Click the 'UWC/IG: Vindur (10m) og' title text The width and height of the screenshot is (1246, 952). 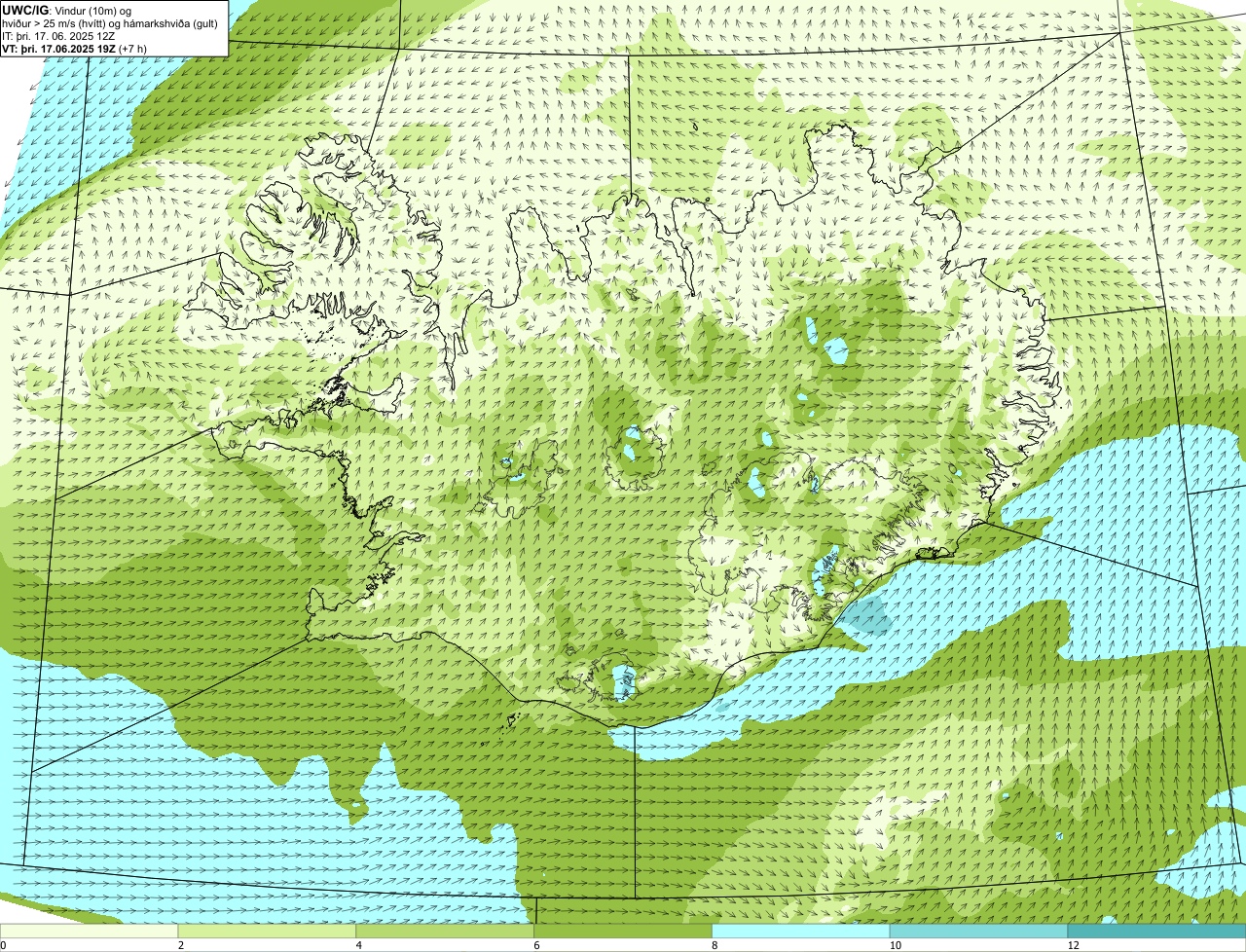pyautogui.click(x=66, y=10)
